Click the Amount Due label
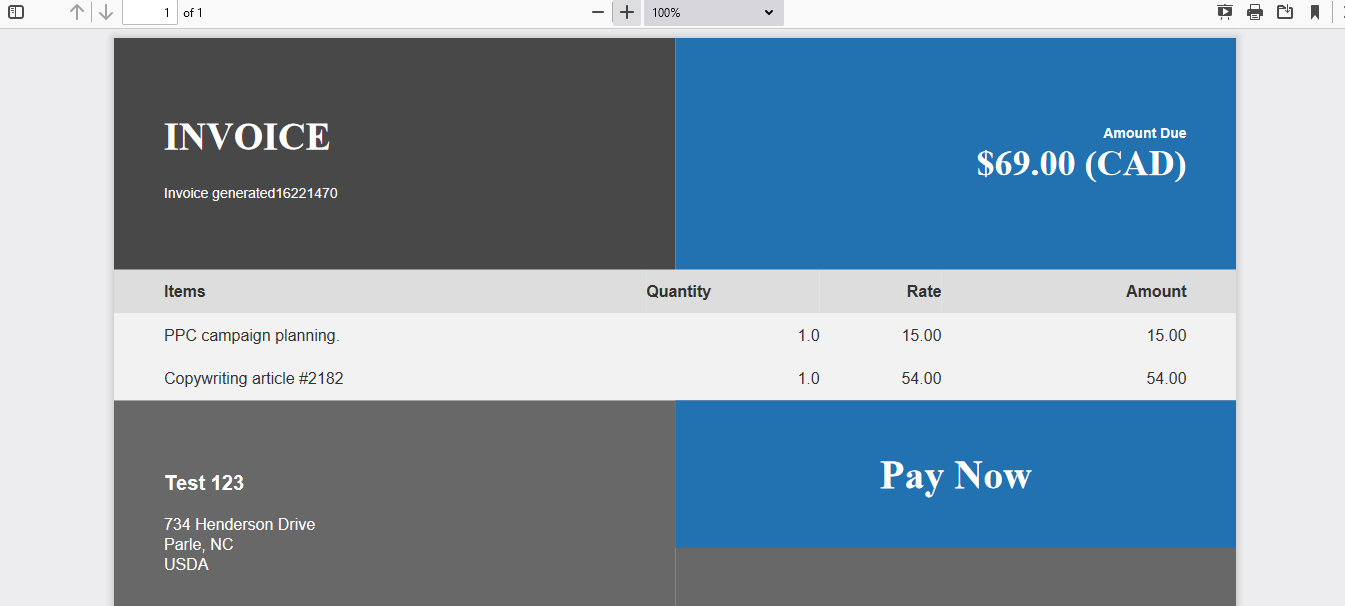This screenshot has height=606, width=1345. pos(1145,133)
